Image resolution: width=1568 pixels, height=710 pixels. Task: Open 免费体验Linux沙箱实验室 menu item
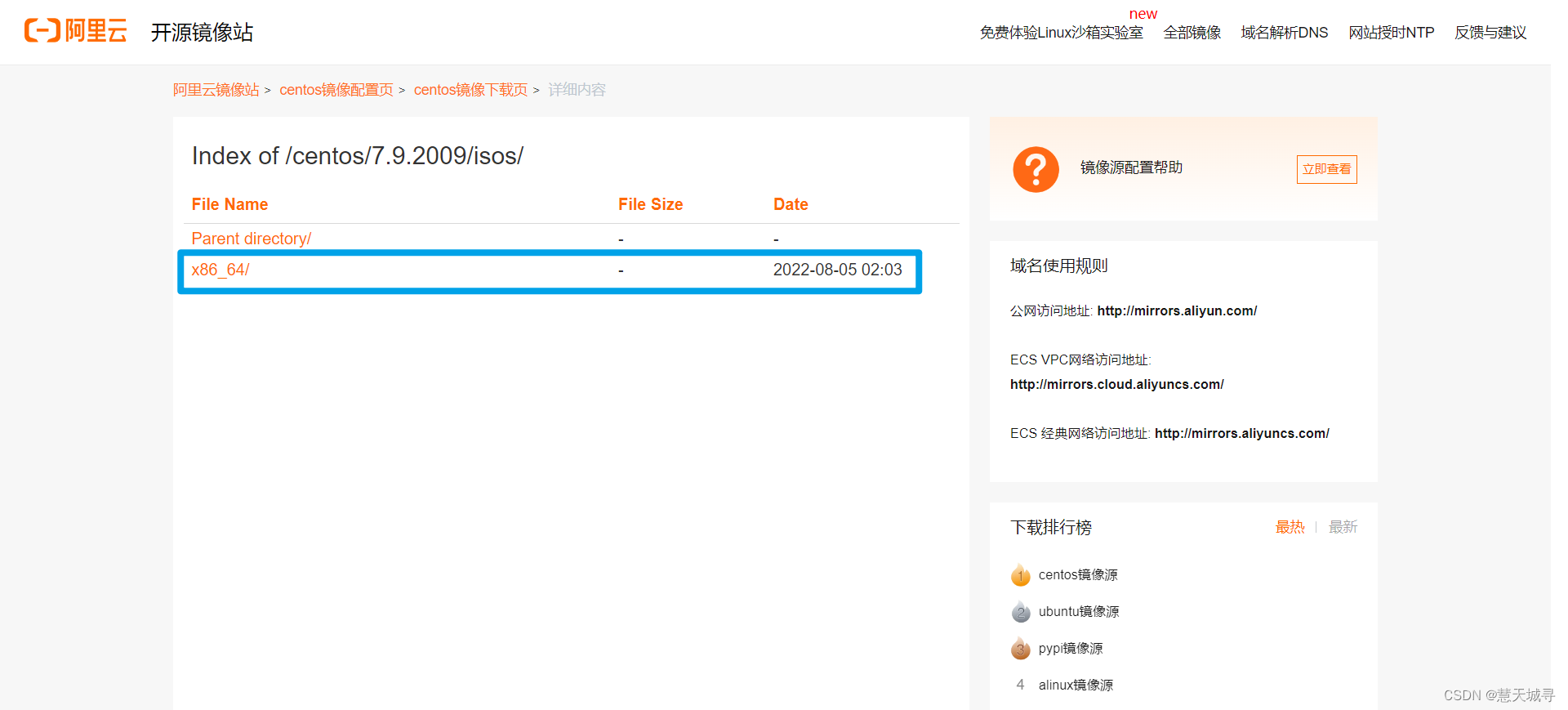(x=1061, y=33)
